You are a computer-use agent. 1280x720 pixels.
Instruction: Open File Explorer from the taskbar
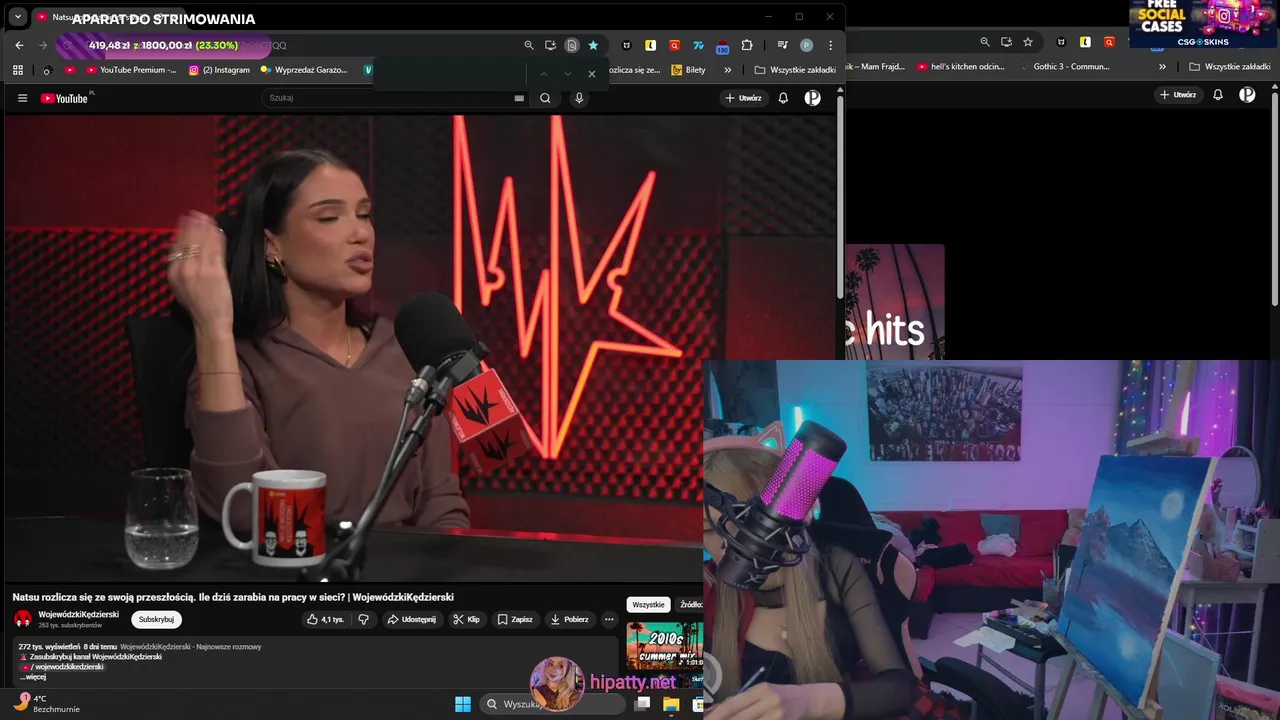pos(671,704)
